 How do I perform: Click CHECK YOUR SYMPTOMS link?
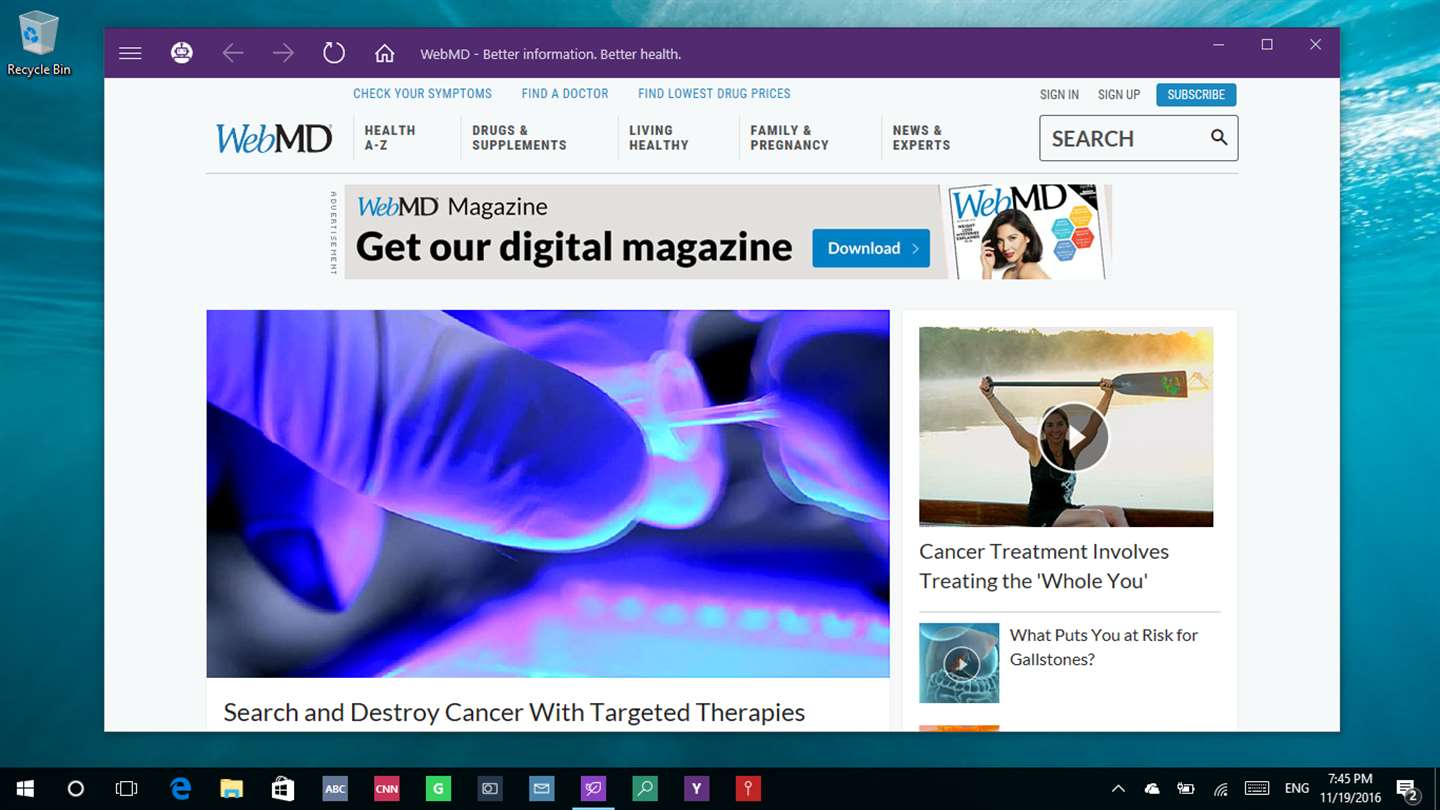tap(422, 93)
